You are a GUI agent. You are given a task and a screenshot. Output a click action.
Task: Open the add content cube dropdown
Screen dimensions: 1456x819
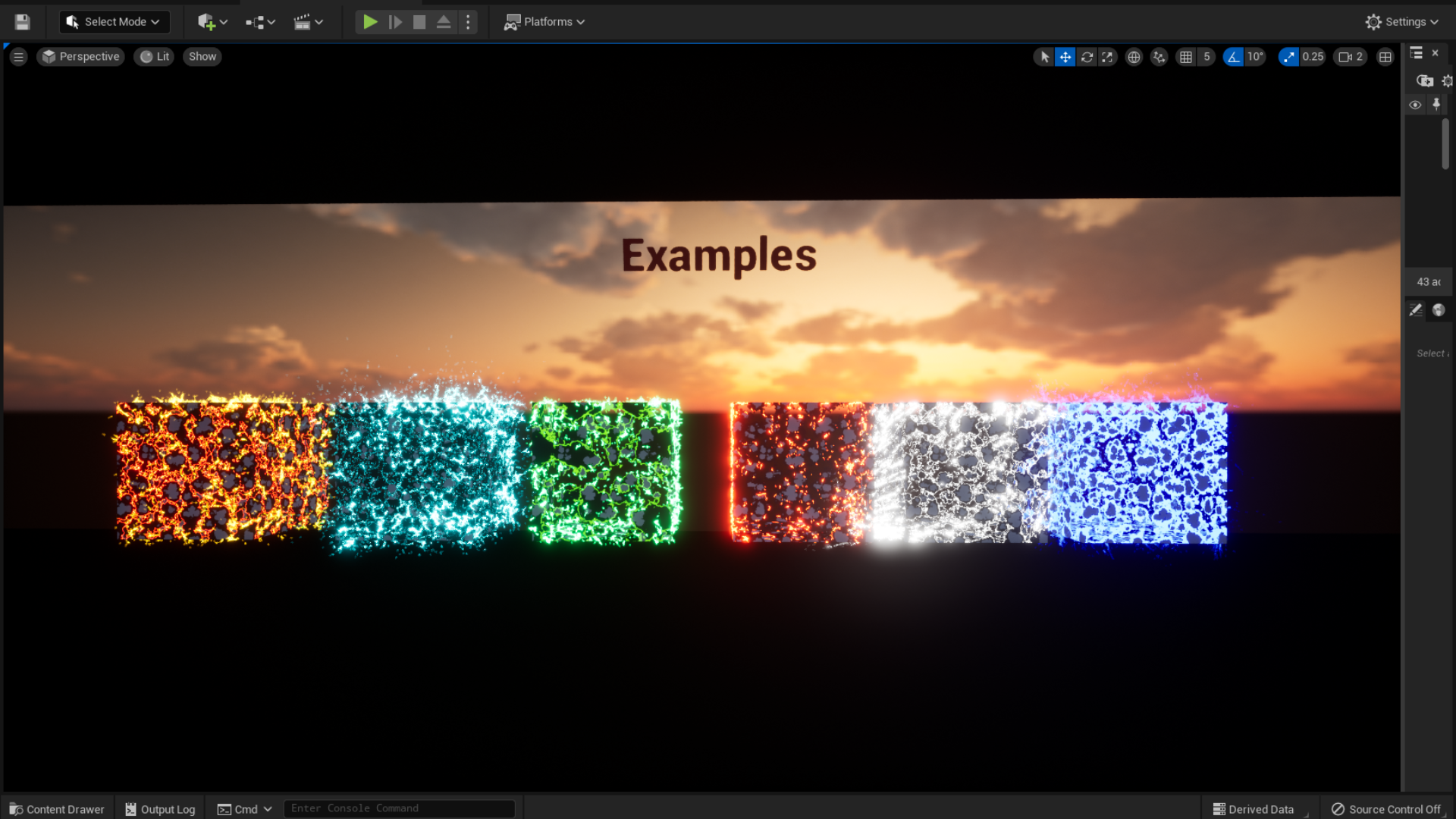[x=212, y=22]
